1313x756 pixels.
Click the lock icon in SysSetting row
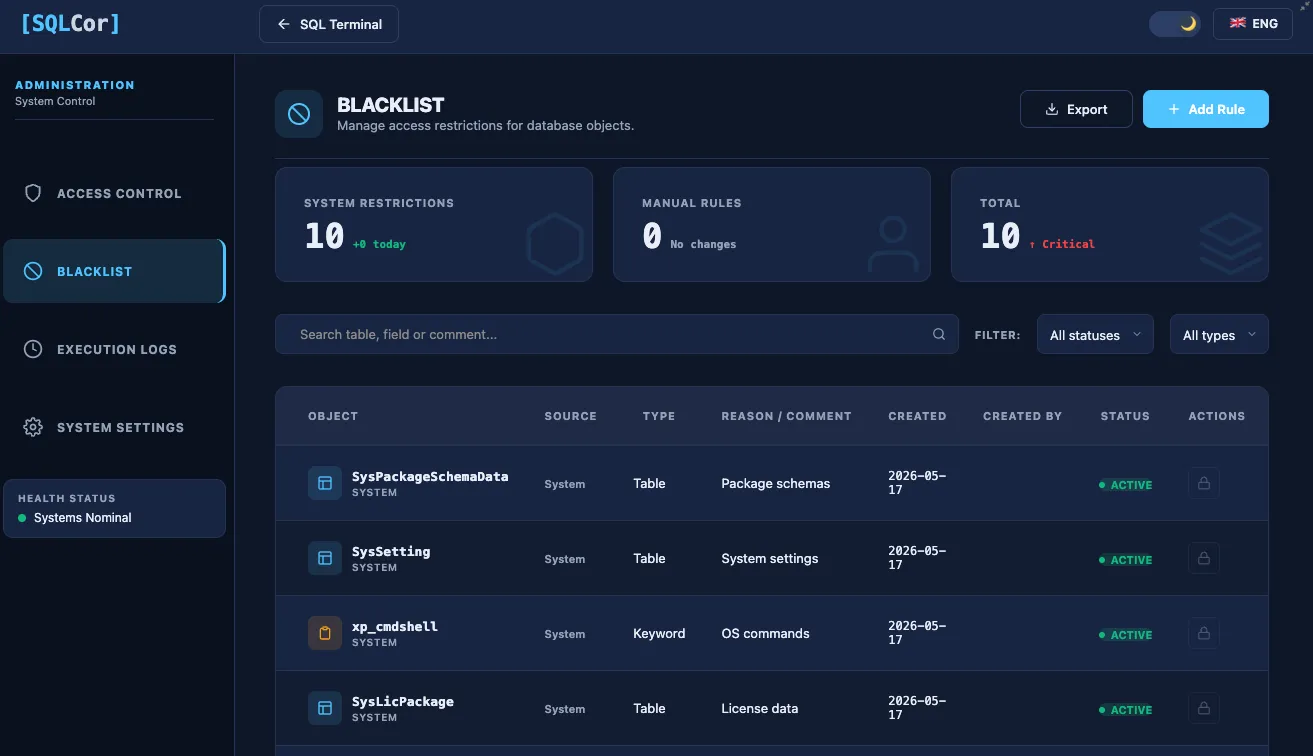point(1204,558)
